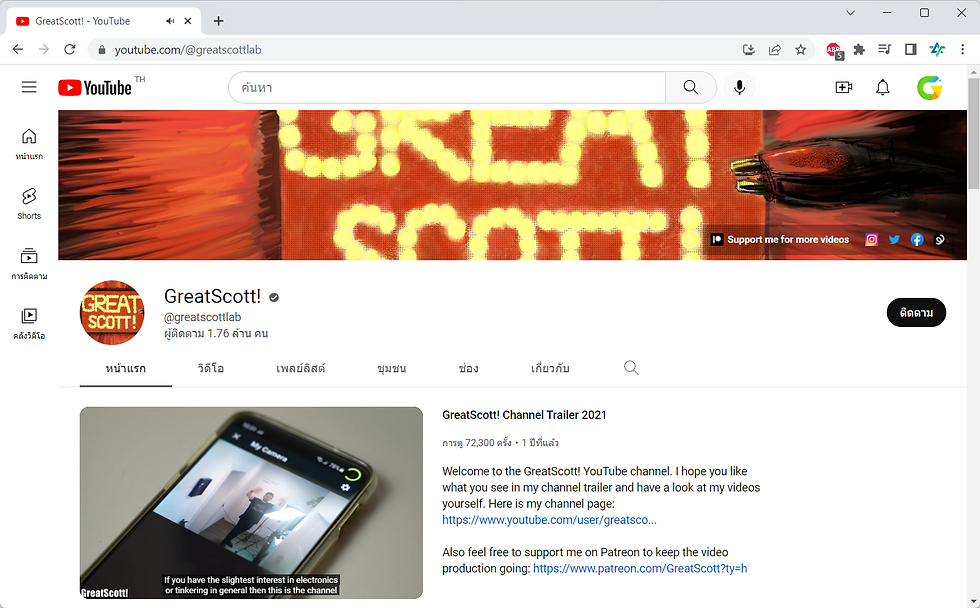Click the @greatscottlab handle text
Screen dimensions: 980x608
point(202,317)
